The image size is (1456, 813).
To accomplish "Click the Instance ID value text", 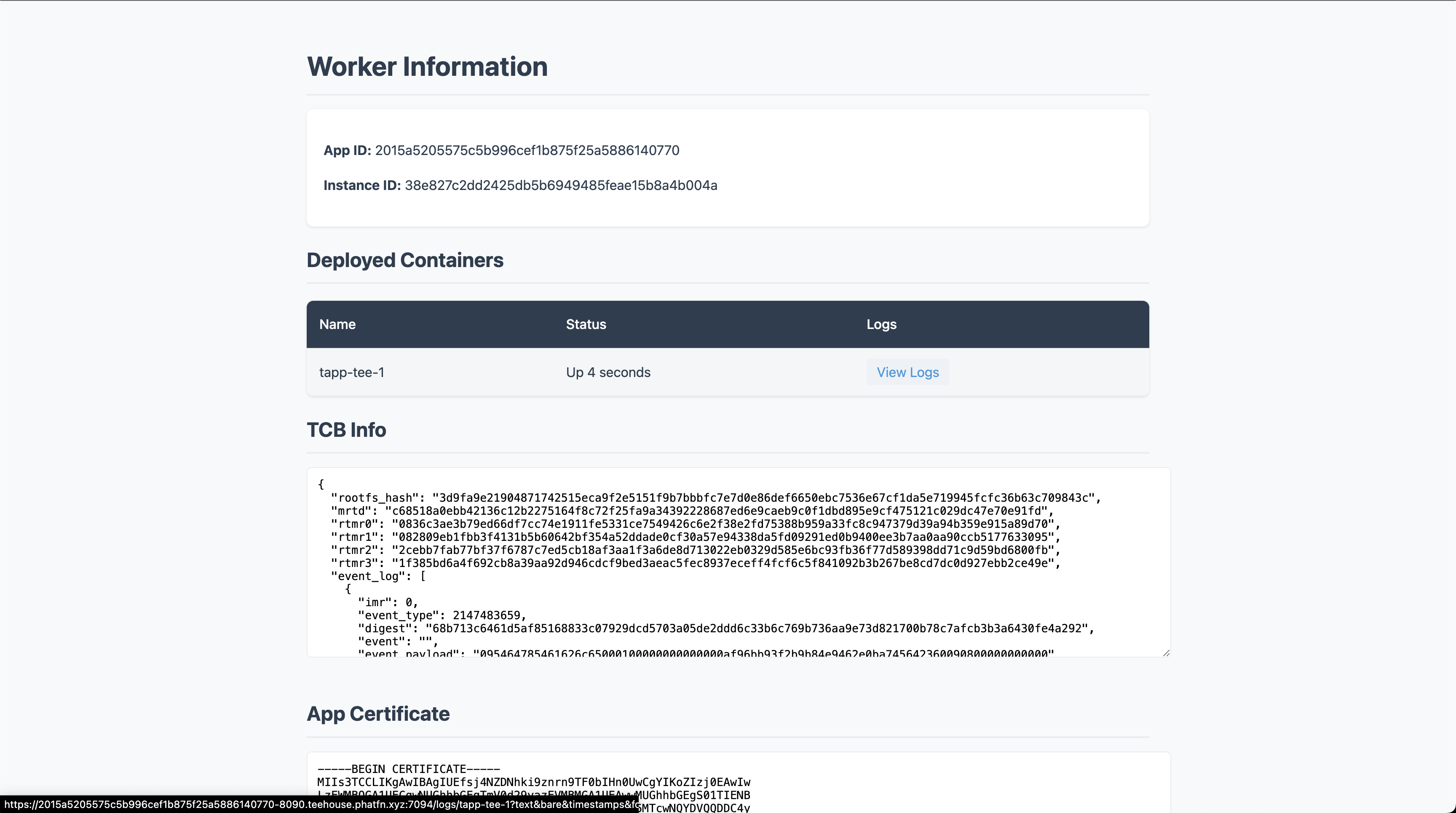I will (x=561, y=185).
